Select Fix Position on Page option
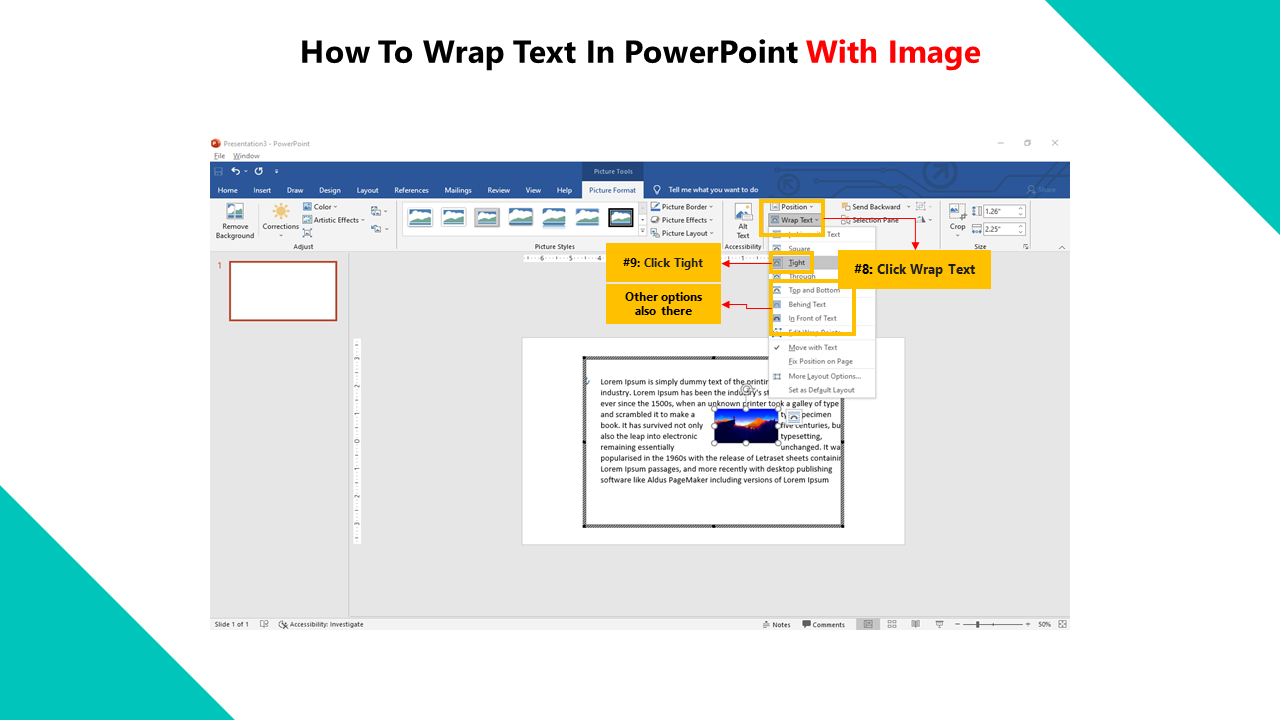This screenshot has width=1280, height=720. tap(820, 361)
